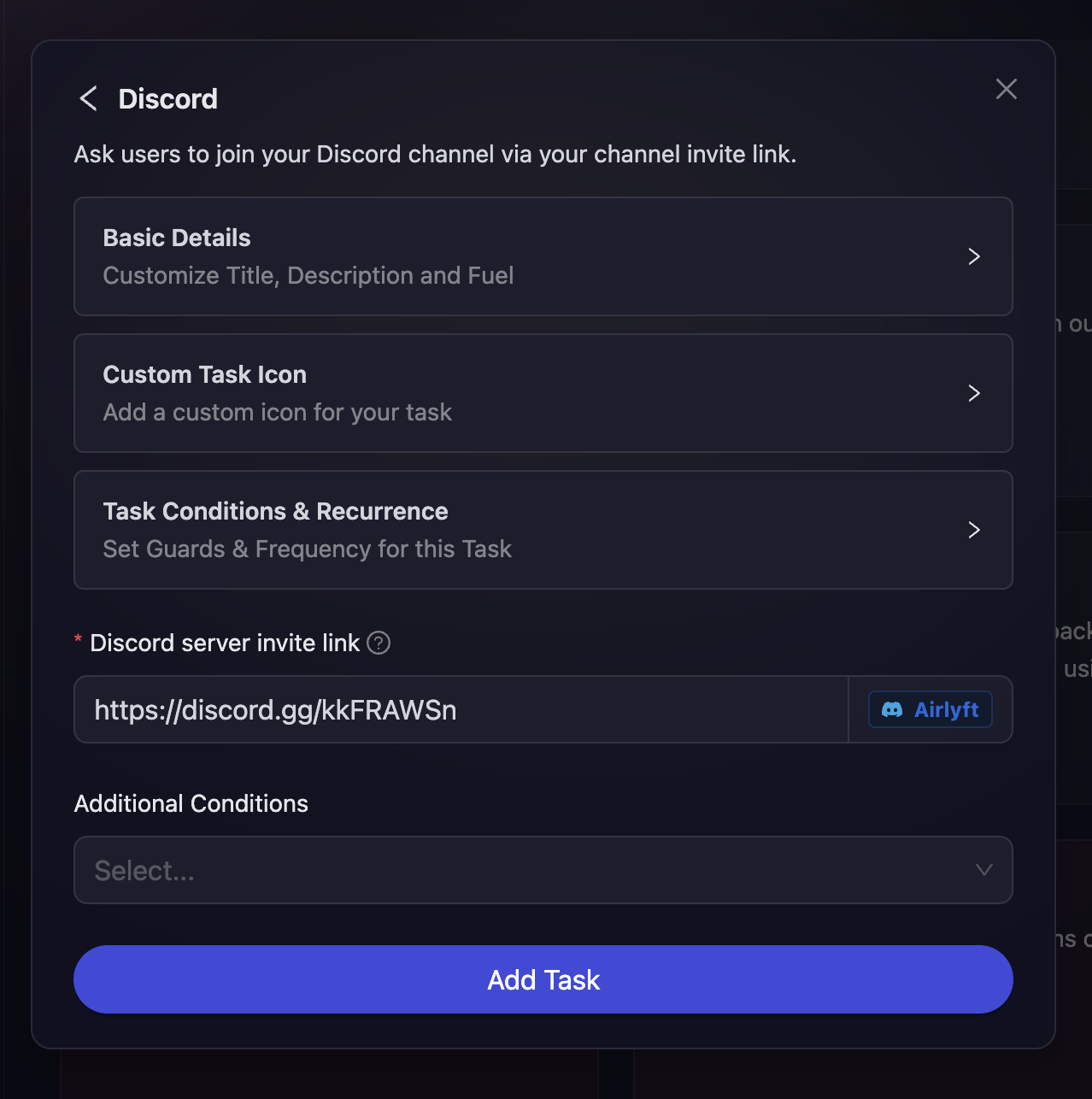Screen dimensions: 1092x1099
Task: Click the discord.gg invite URL text
Action: (275, 709)
